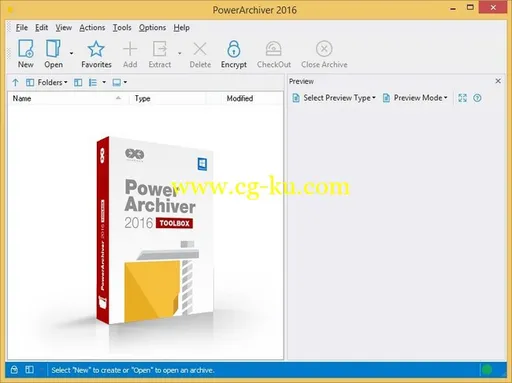The image size is (512, 383).
Task: Click the status bar panel layout icon
Action: pyautogui.click(x=29, y=370)
